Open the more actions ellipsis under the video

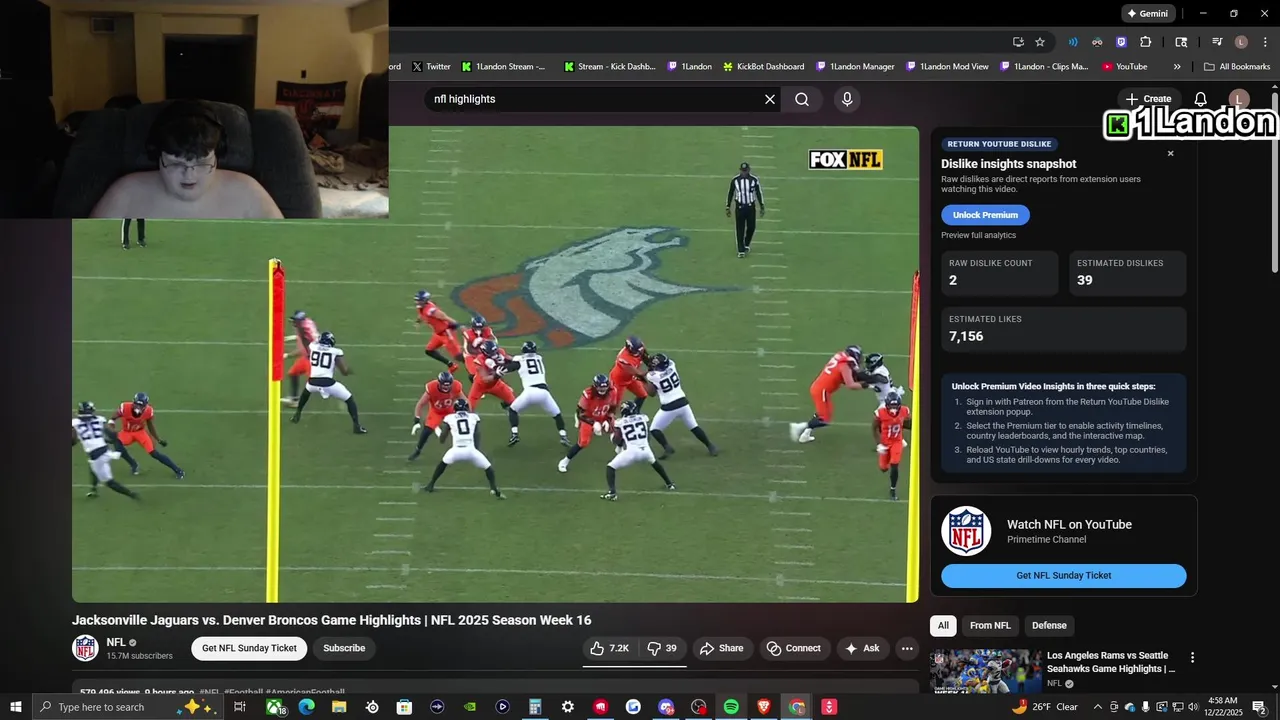tap(907, 648)
